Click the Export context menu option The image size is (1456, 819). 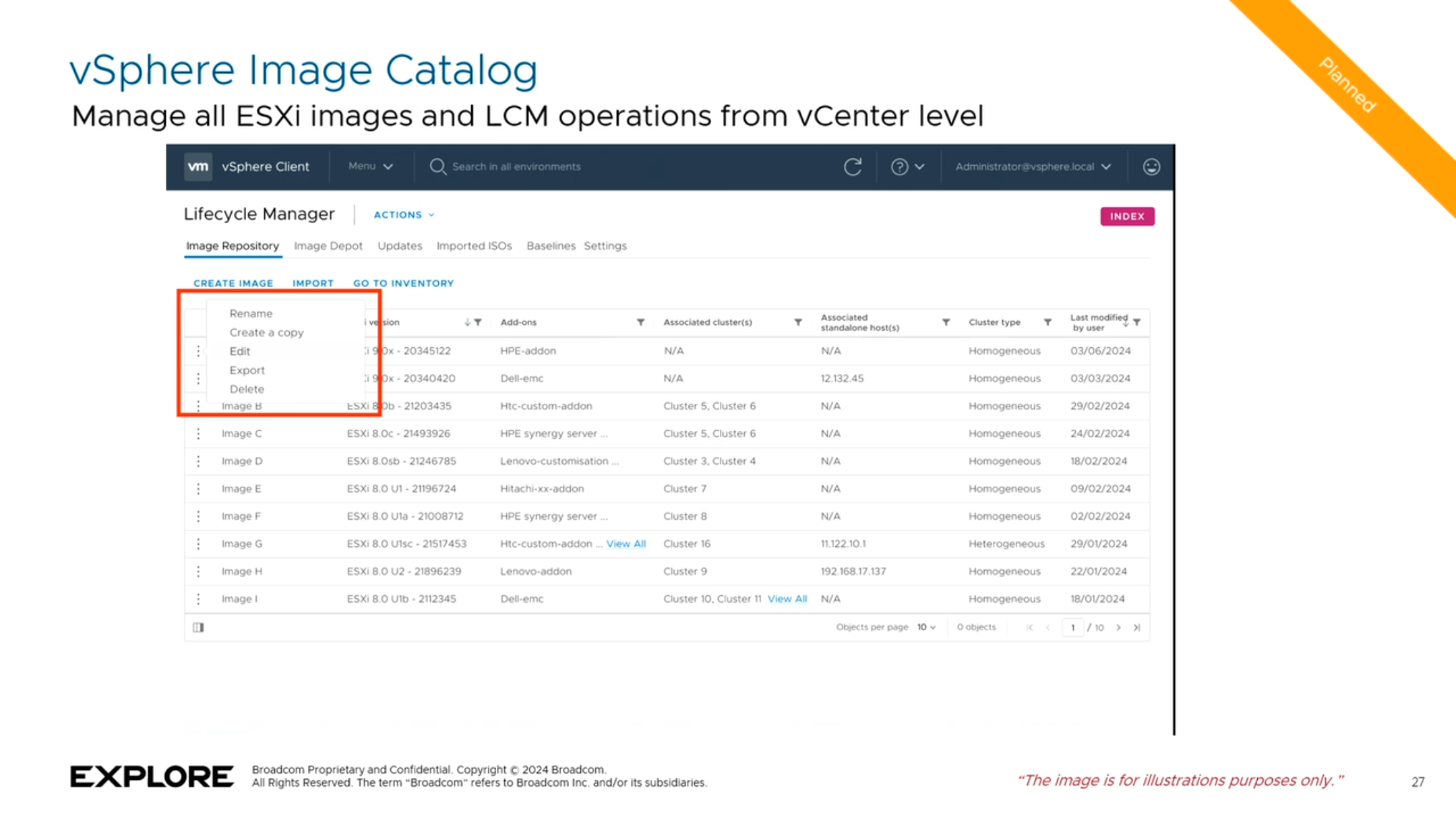tap(246, 369)
